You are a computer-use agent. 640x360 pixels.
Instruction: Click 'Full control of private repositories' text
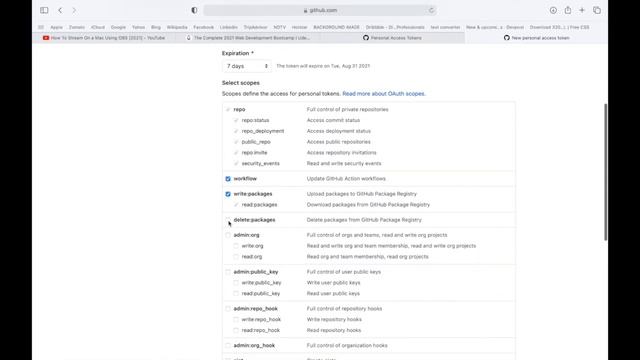click(x=347, y=109)
